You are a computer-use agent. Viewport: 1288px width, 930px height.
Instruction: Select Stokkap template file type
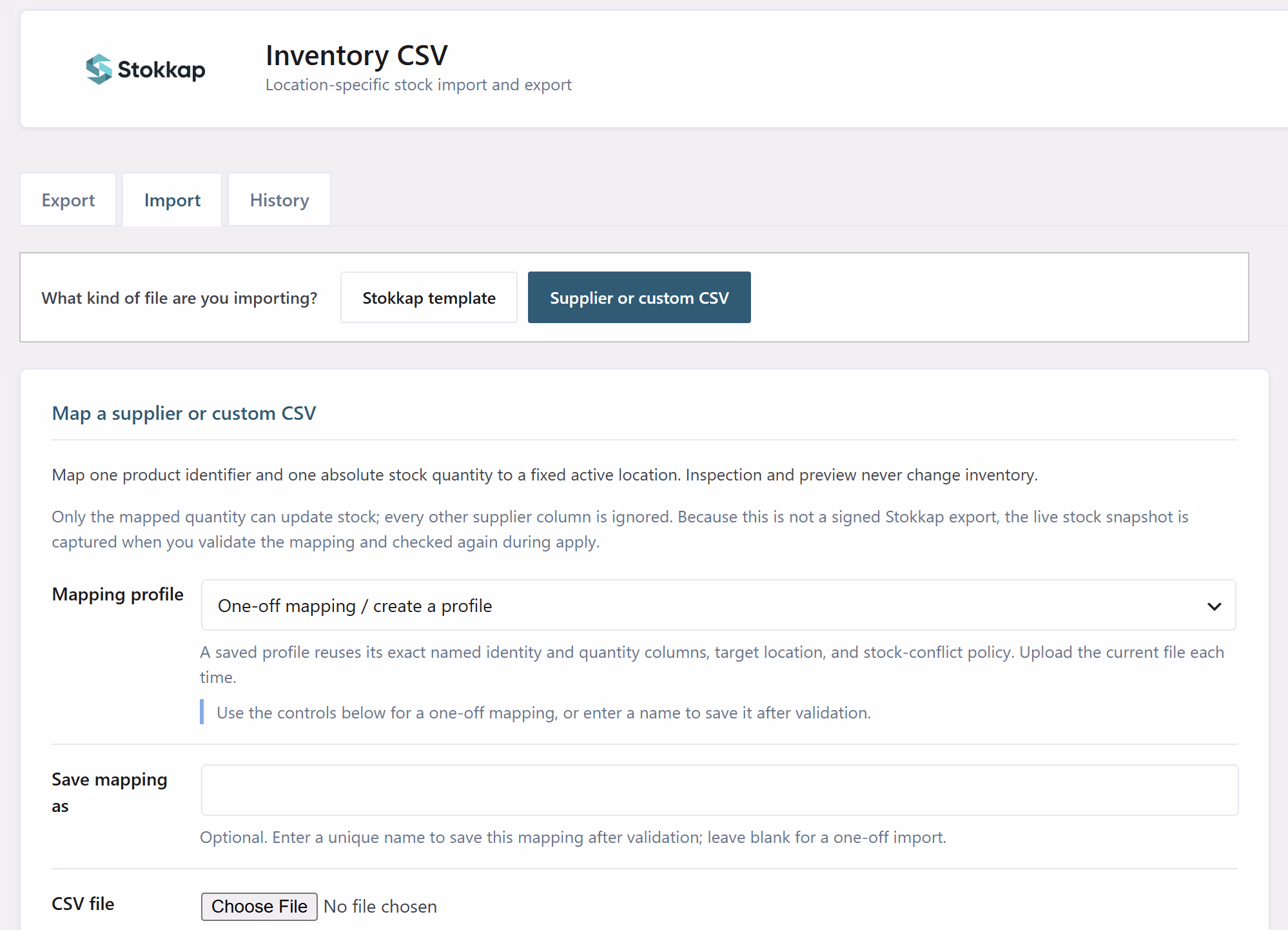click(x=429, y=297)
